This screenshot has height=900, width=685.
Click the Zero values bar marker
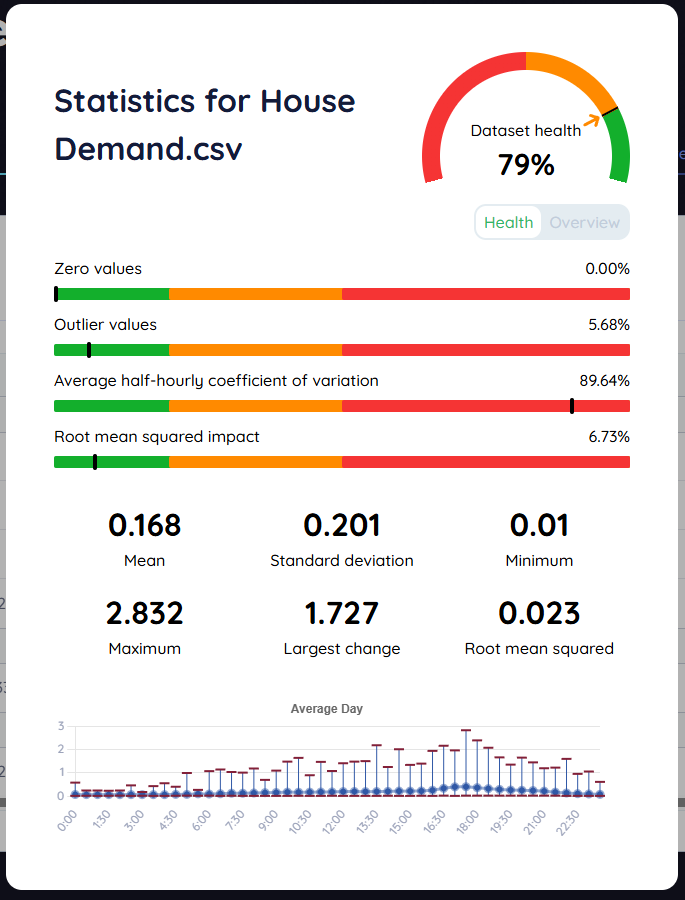click(56, 294)
